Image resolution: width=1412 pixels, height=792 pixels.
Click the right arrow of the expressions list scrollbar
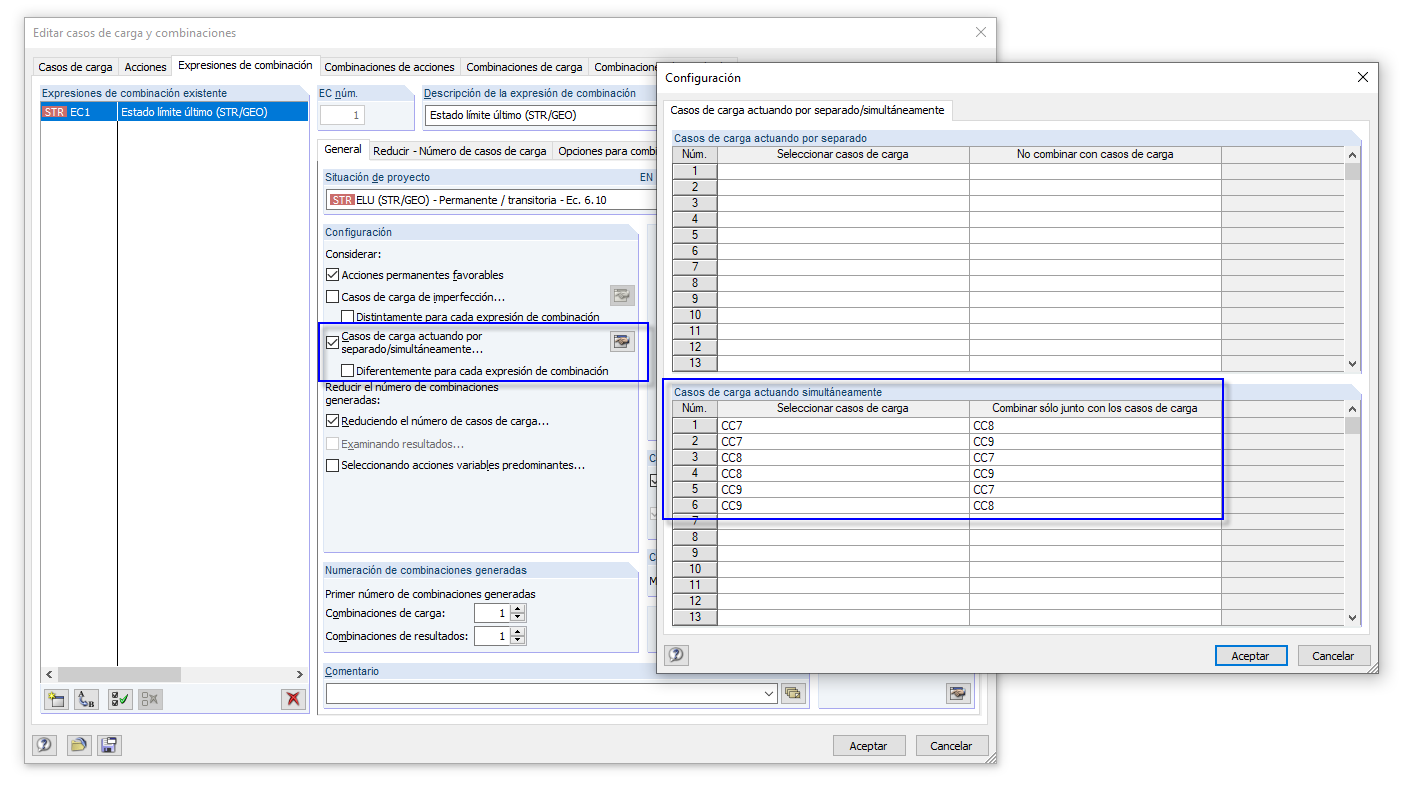pyautogui.click(x=299, y=675)
